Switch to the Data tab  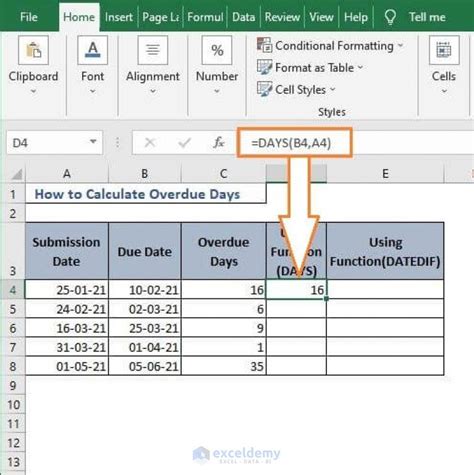pos(243,17)
